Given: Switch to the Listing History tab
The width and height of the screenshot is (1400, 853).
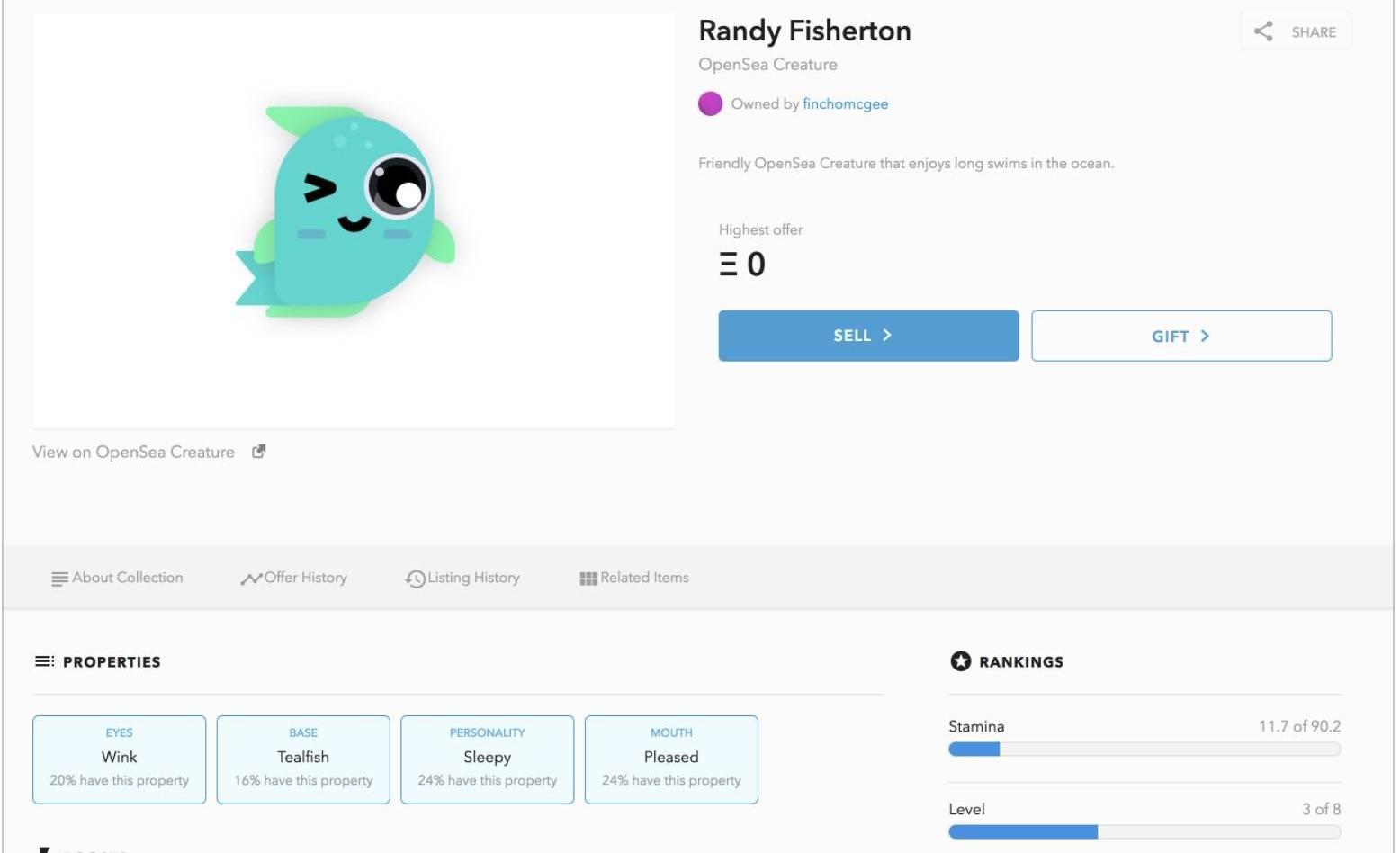Looking at the screenshot, I should (x=473, y=578).
